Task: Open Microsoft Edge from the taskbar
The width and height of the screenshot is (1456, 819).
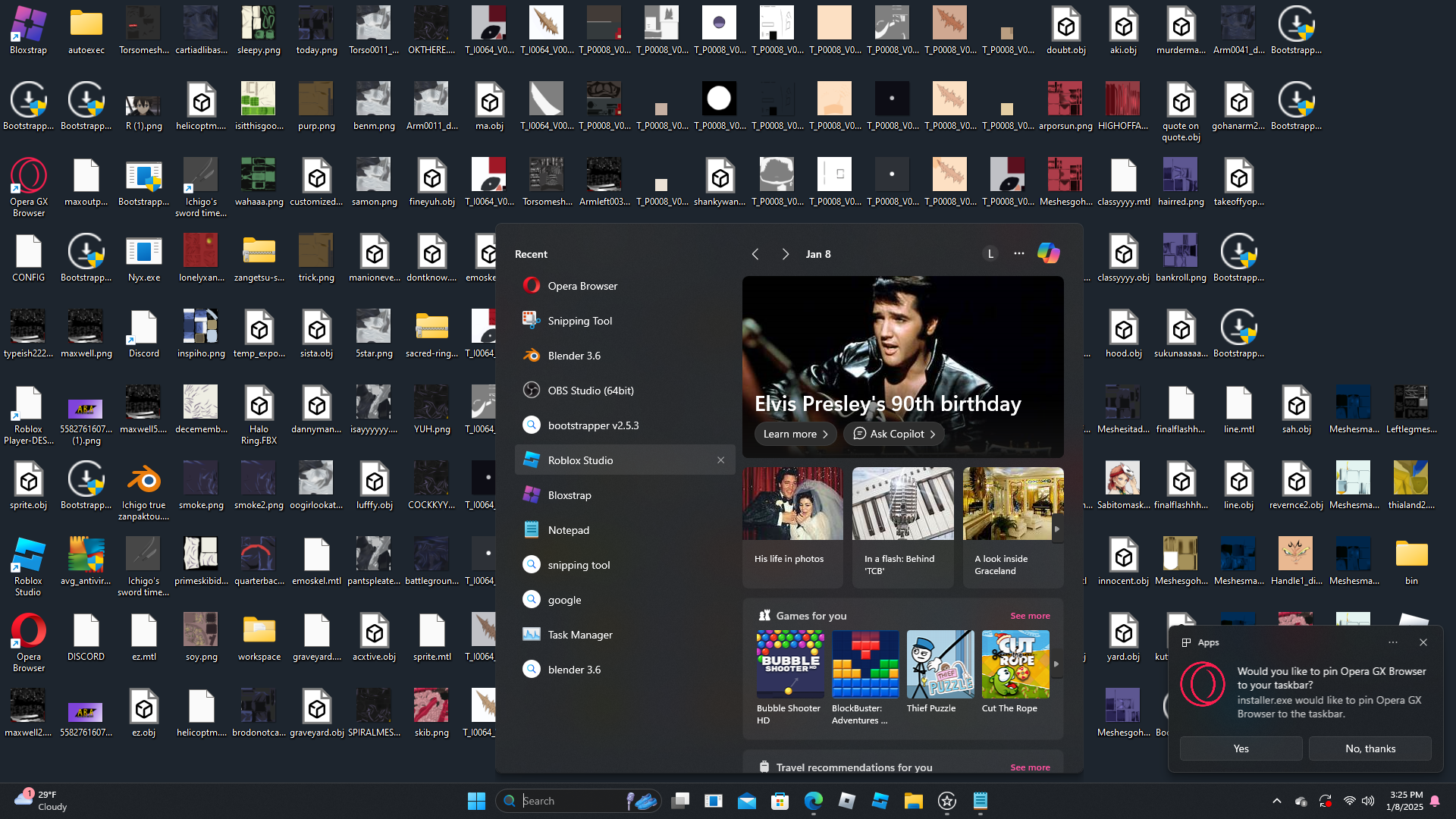Action: [813, 801]
